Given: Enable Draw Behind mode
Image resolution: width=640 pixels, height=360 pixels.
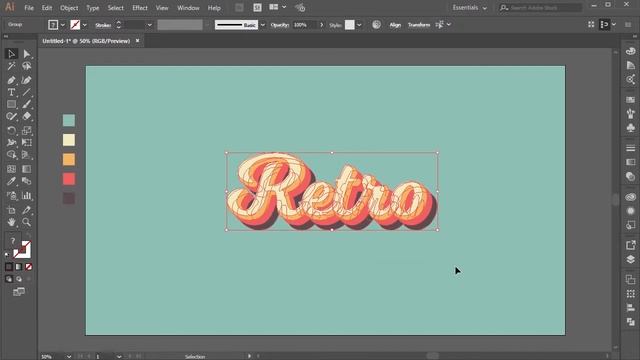Looking at the screenshot, I should tap(19, 279).
